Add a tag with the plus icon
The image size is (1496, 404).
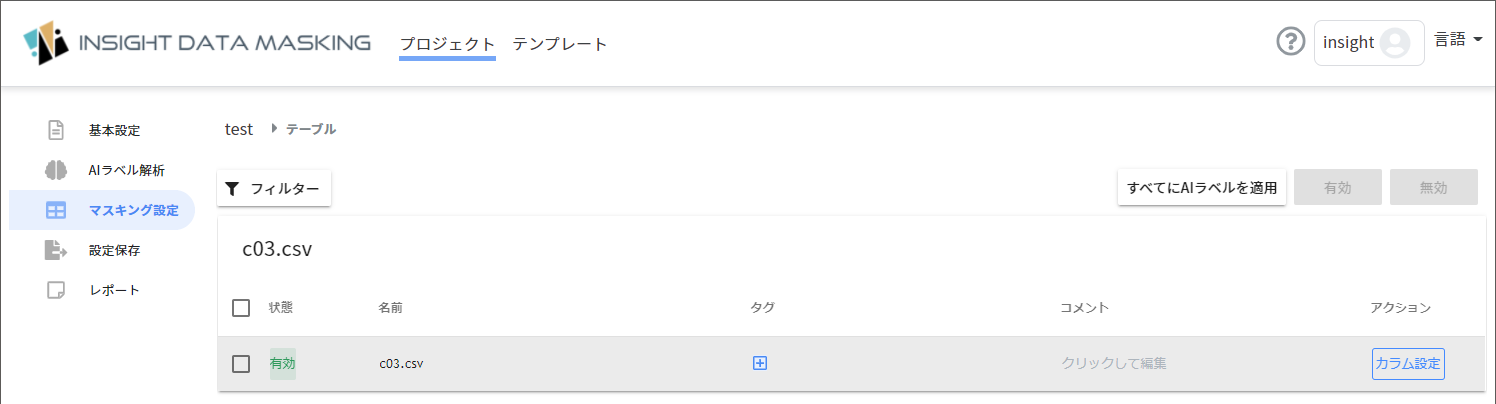tap(759, 363)
